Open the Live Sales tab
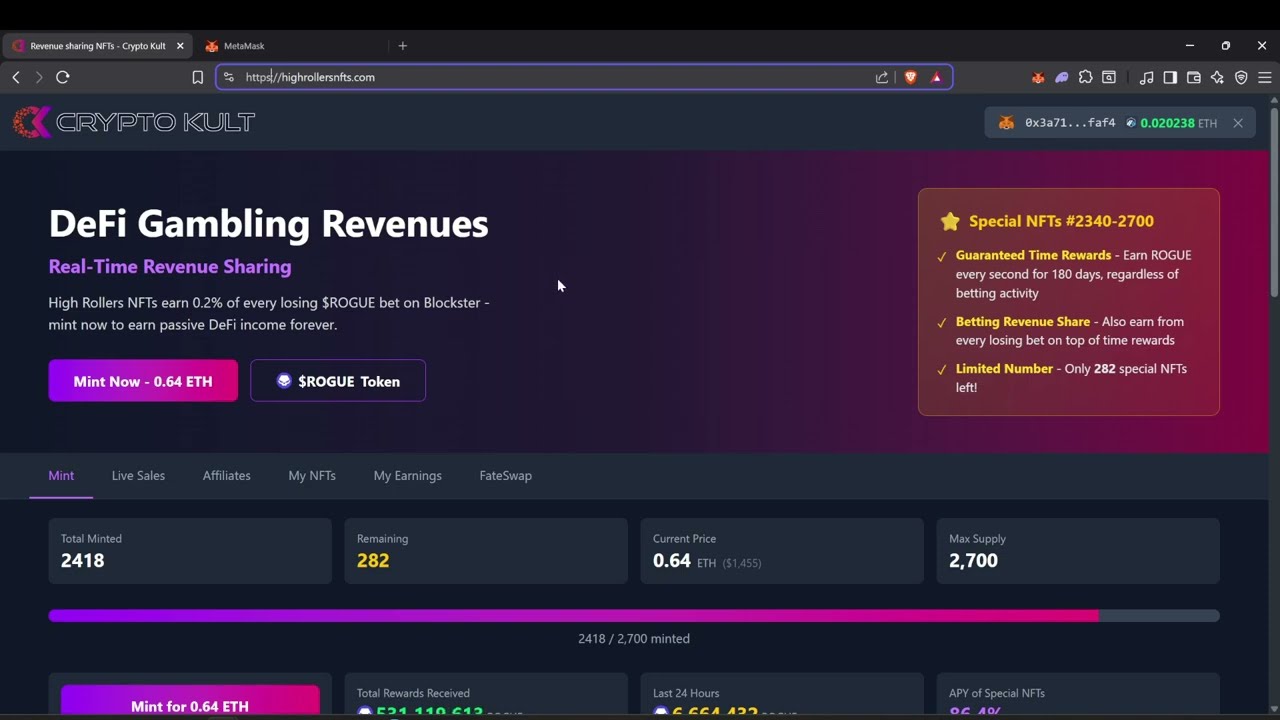This screenshot has height=720, width=1280. point(138,476)
